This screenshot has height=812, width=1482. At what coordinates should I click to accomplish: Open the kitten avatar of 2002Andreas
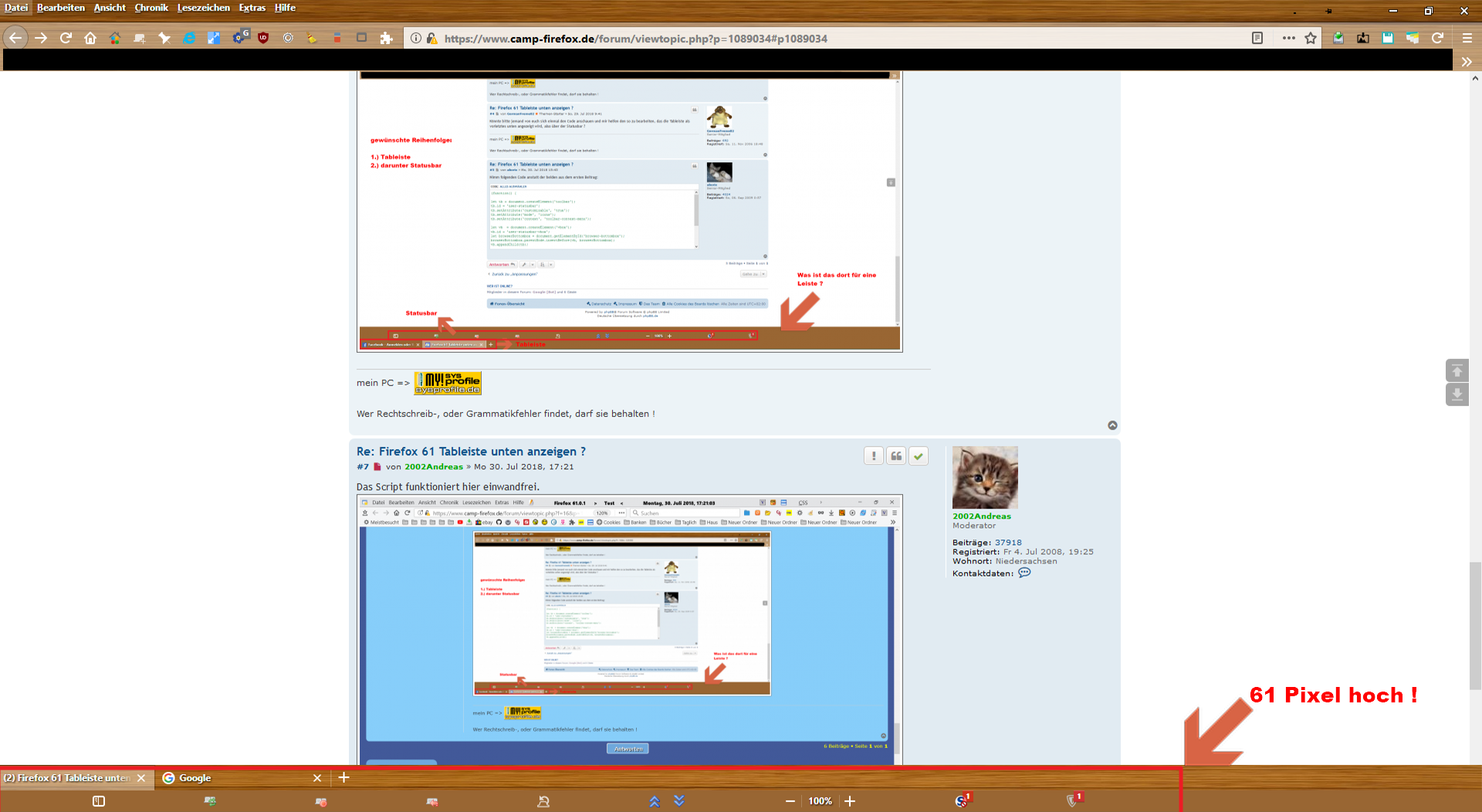click(x=985, y=477)
